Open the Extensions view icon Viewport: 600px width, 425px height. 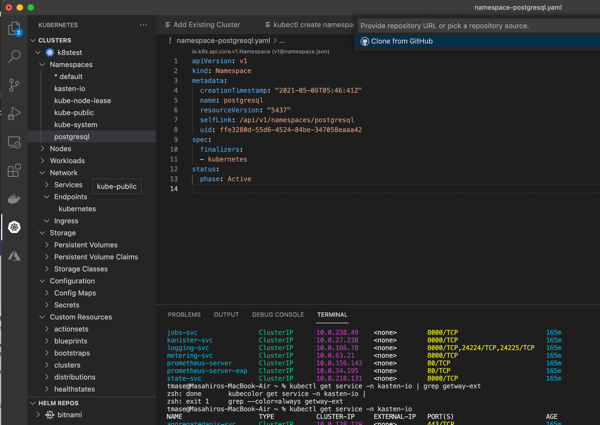pyautogui.click(x=14, y=170)
